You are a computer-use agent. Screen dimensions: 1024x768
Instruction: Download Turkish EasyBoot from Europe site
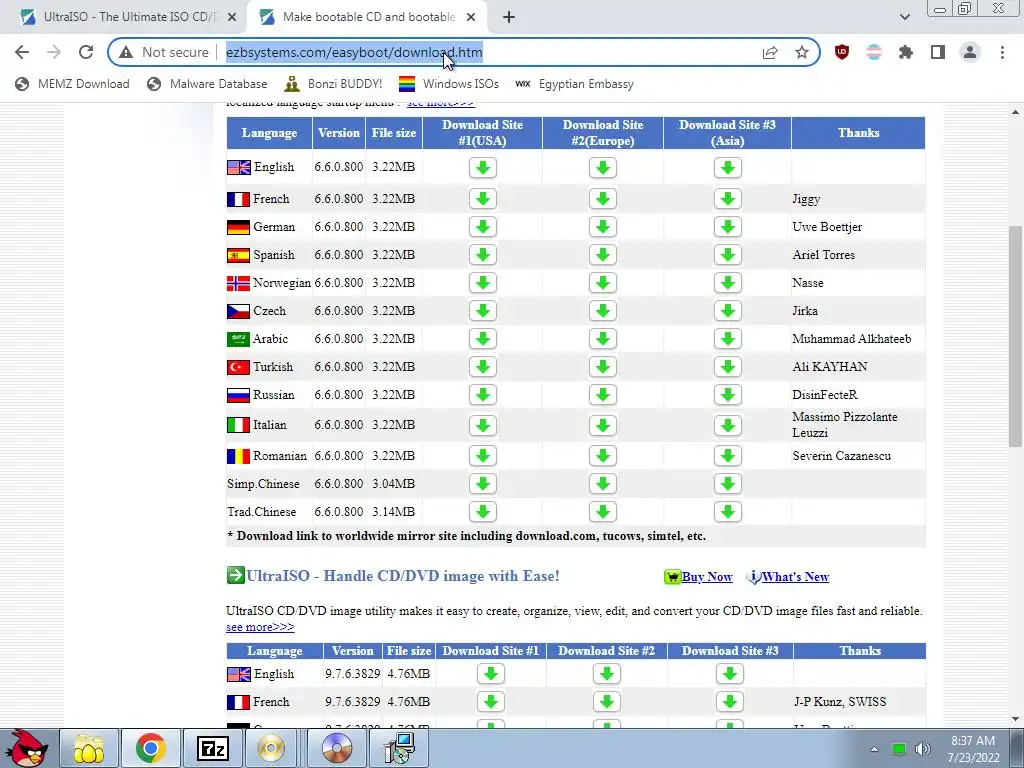click(x=603, y=367)
